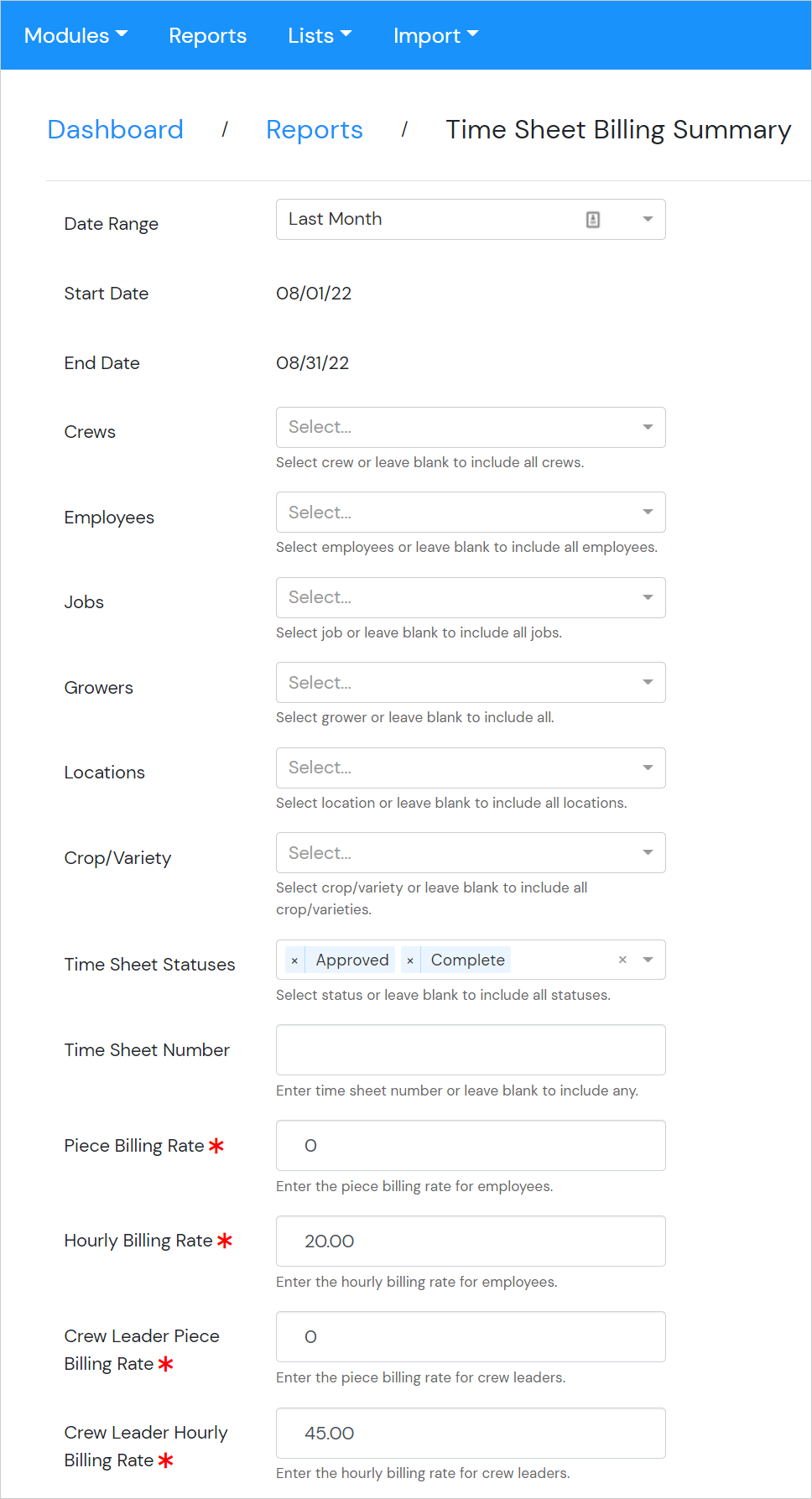The image size is (812, 1499).
Task: Clear all Time Sheet Statuses selections
Action: point(622,960)
